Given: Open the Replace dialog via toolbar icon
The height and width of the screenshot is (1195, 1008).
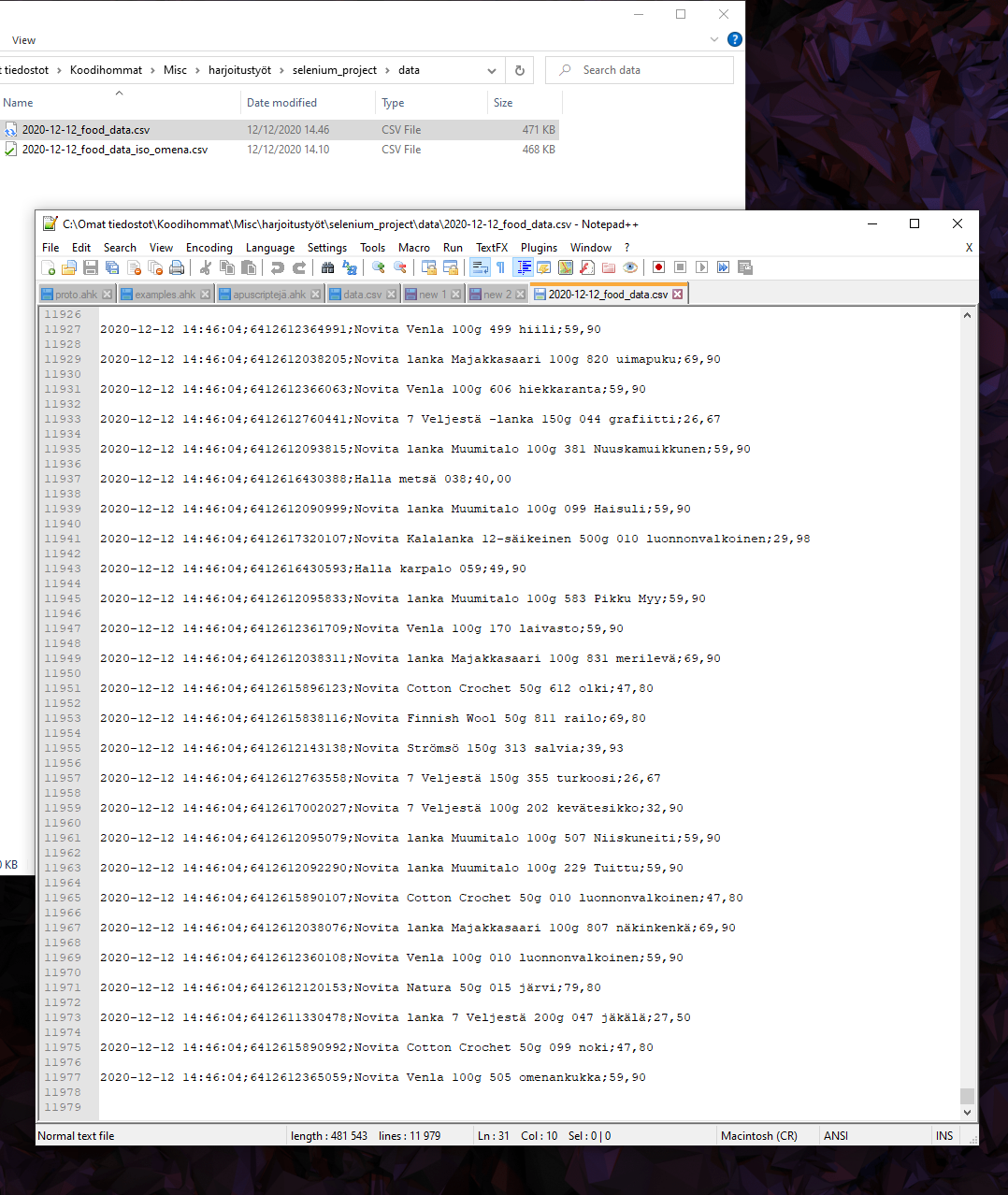Looking at the screenshot, I should click(349, 267).
